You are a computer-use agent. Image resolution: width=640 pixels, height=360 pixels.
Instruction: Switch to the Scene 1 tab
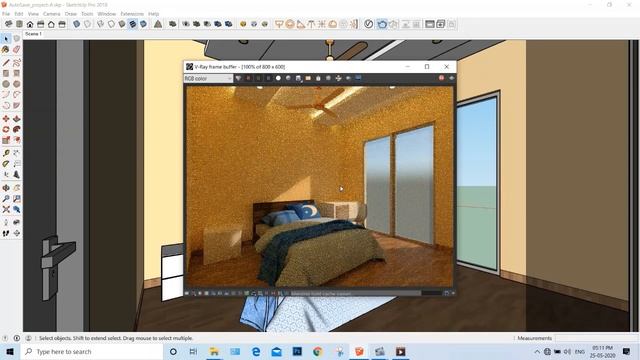click(33, 34)
